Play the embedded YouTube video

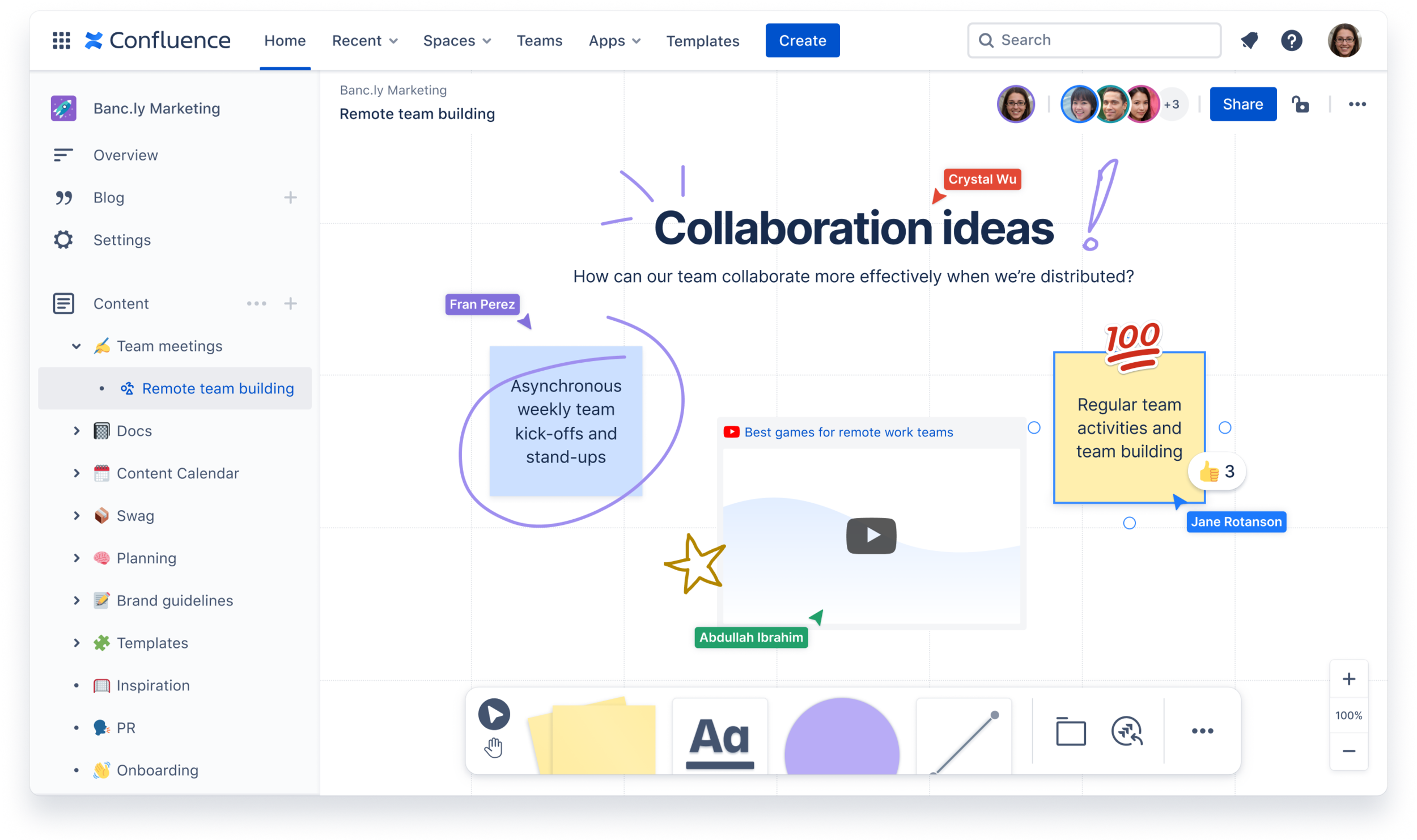[871, 536]
